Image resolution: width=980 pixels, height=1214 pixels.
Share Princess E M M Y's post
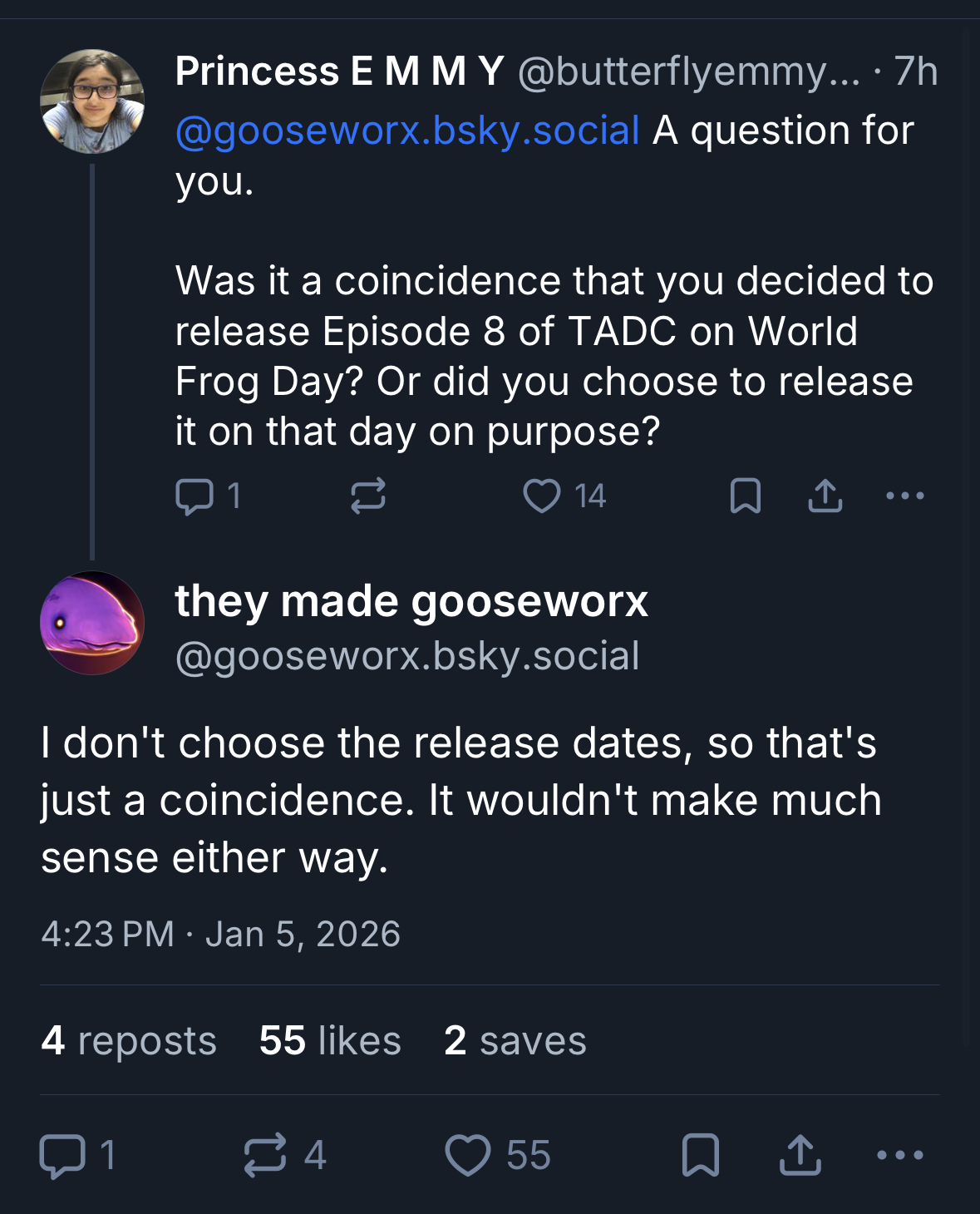coord(825,496)
